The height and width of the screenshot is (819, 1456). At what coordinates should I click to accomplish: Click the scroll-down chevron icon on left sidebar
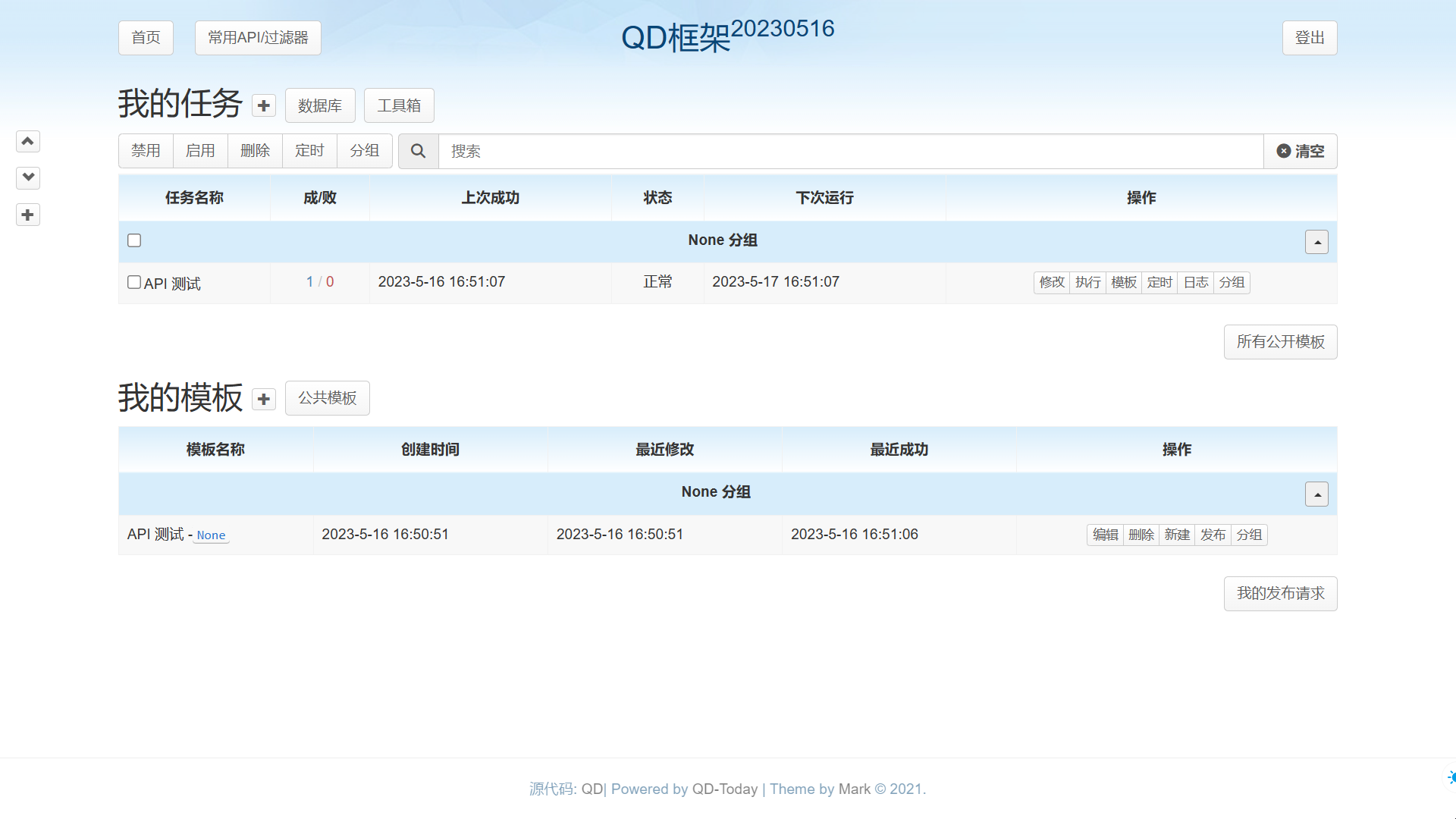[28, 177]
